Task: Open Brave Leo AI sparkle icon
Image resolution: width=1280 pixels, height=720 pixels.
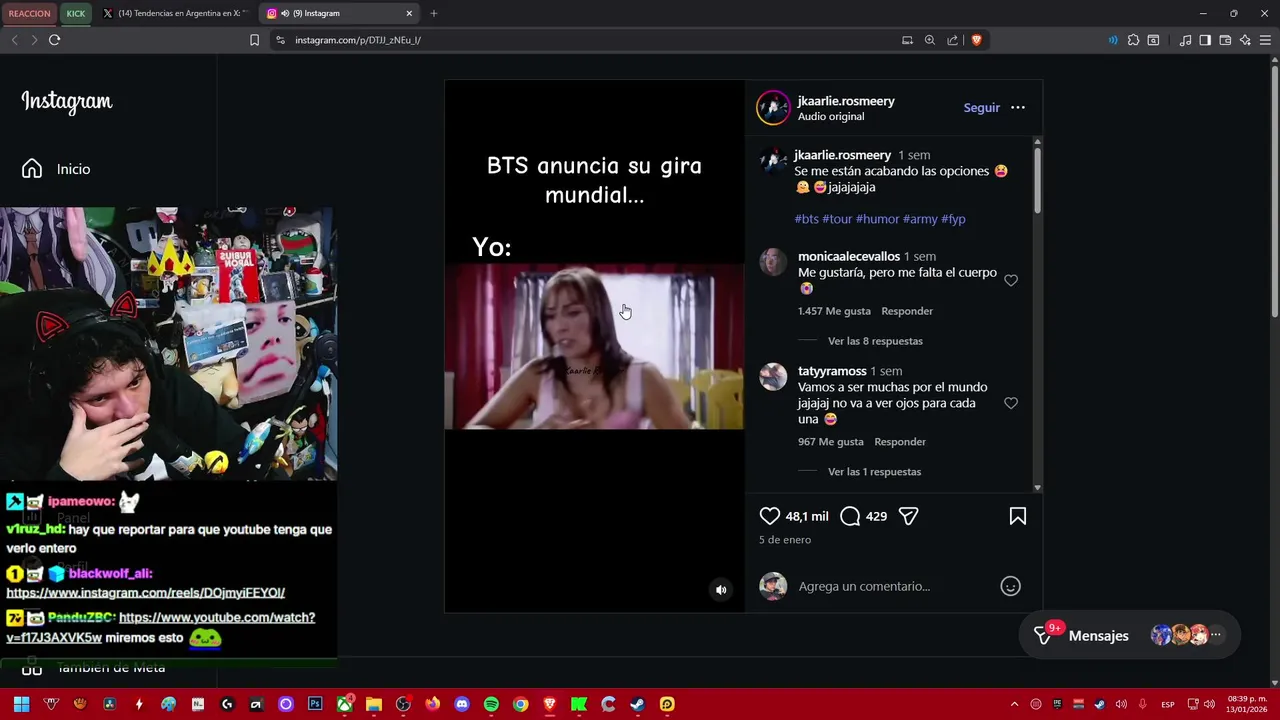Action: click(1245, 40)
